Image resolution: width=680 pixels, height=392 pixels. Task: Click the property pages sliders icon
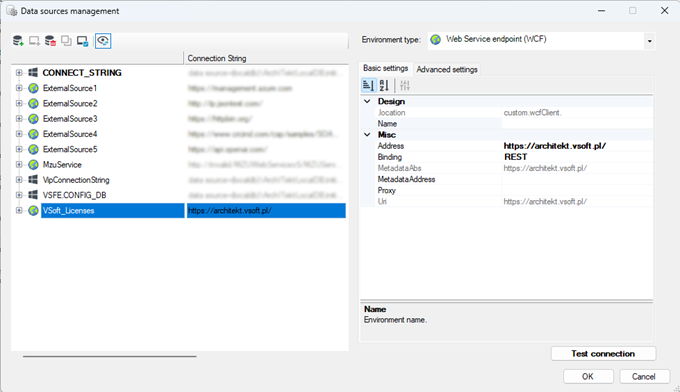(x=405, y=85)
